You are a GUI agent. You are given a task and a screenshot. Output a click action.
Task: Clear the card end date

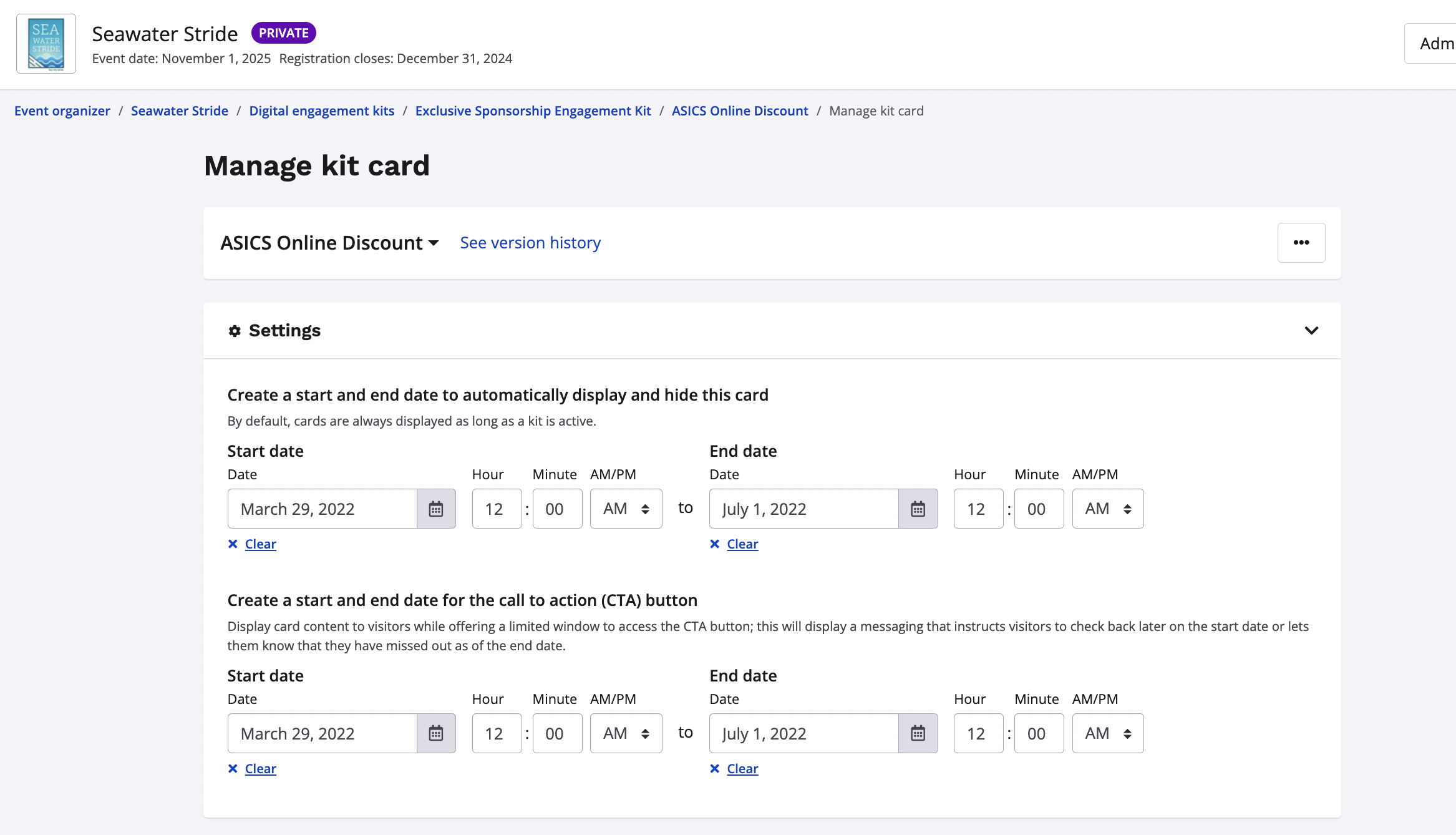(x=742, y=544)
